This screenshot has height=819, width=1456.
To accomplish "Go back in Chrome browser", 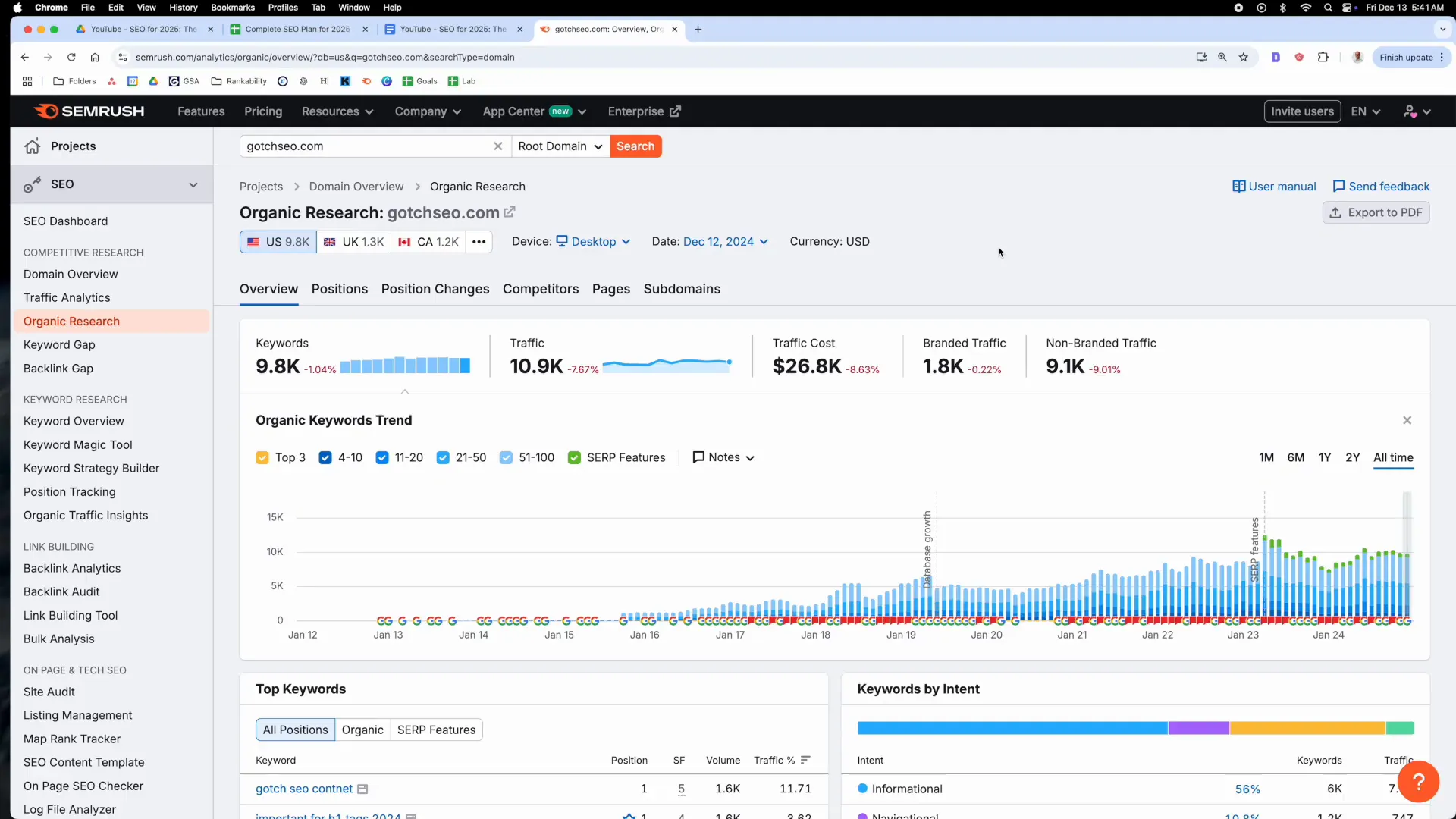I will 25,57.
